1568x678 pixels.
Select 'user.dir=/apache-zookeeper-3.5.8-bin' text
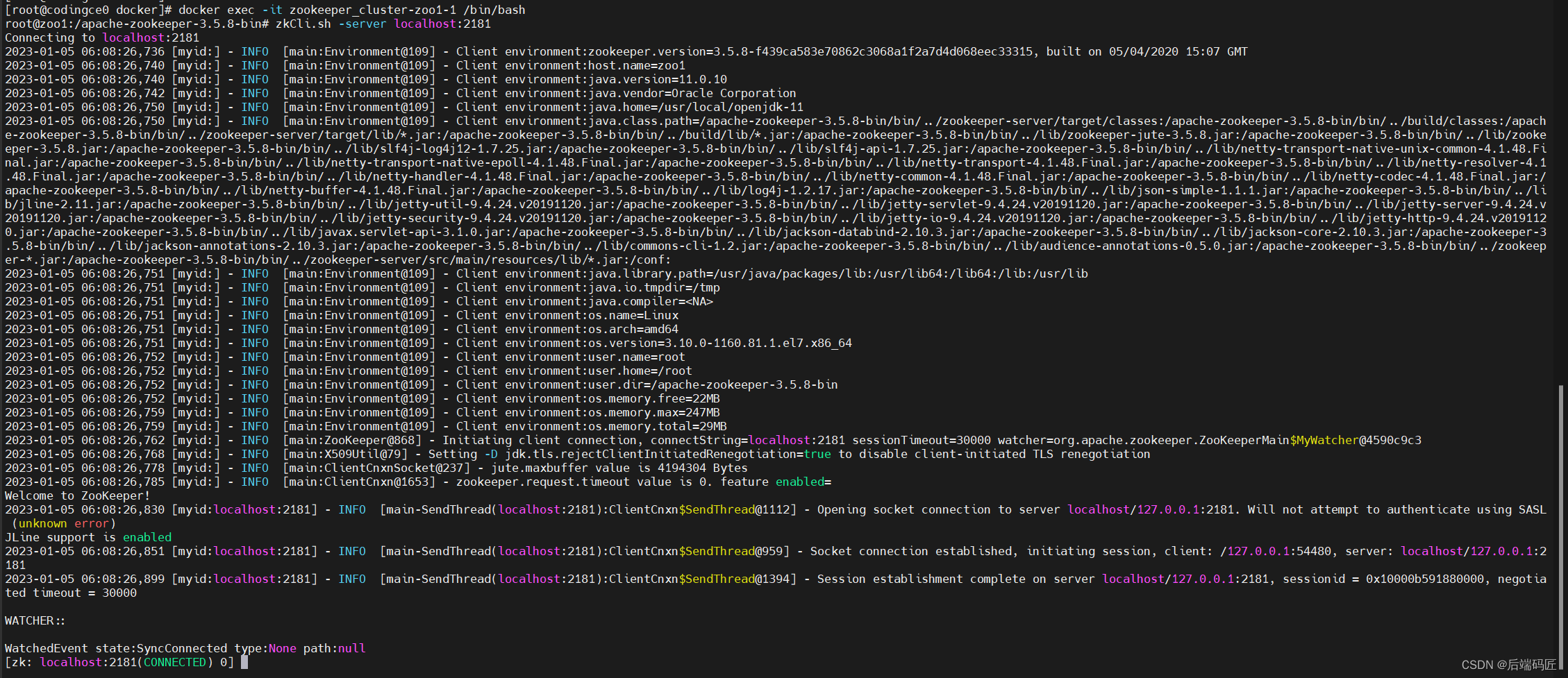(x=713, y=384)
